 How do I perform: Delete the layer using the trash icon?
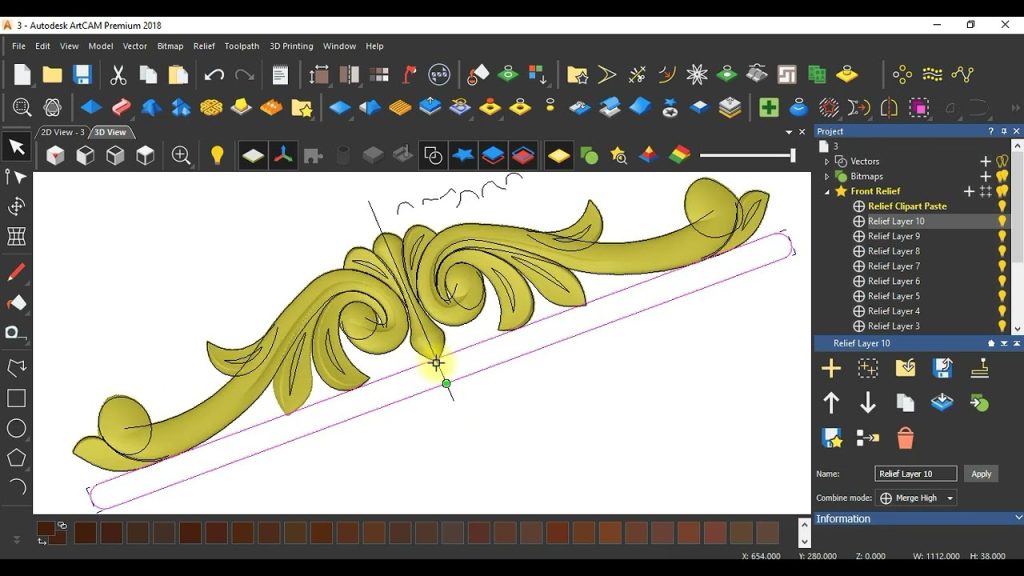pos(906,437)
